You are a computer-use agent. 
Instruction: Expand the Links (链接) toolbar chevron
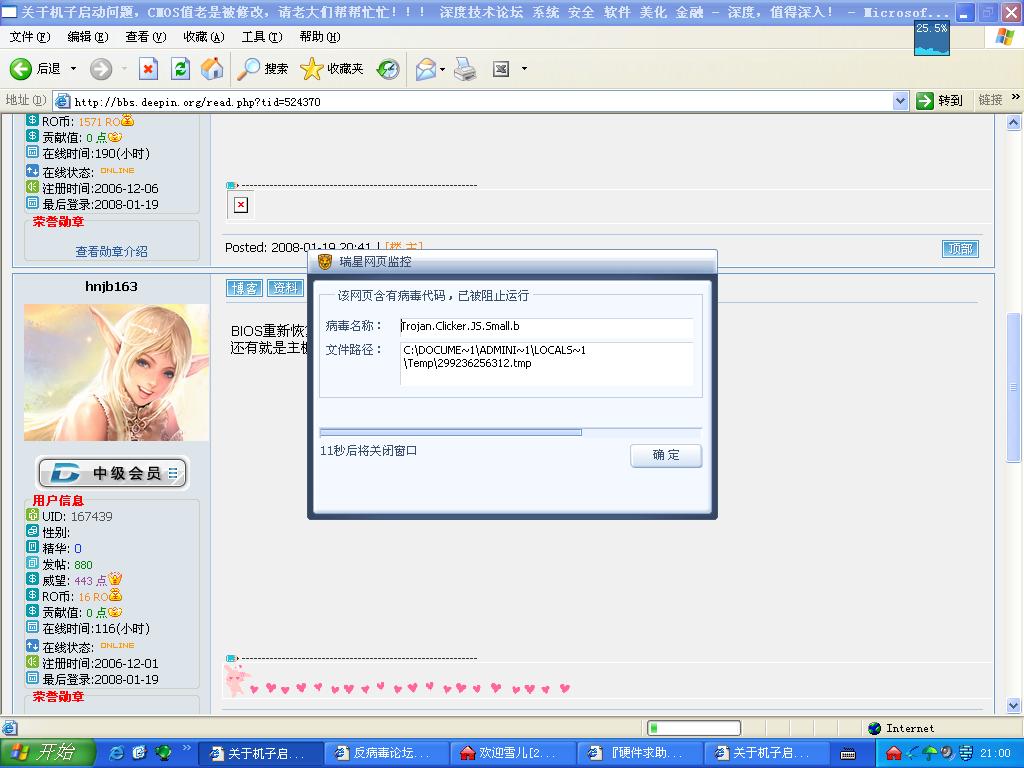(1016, 97)
